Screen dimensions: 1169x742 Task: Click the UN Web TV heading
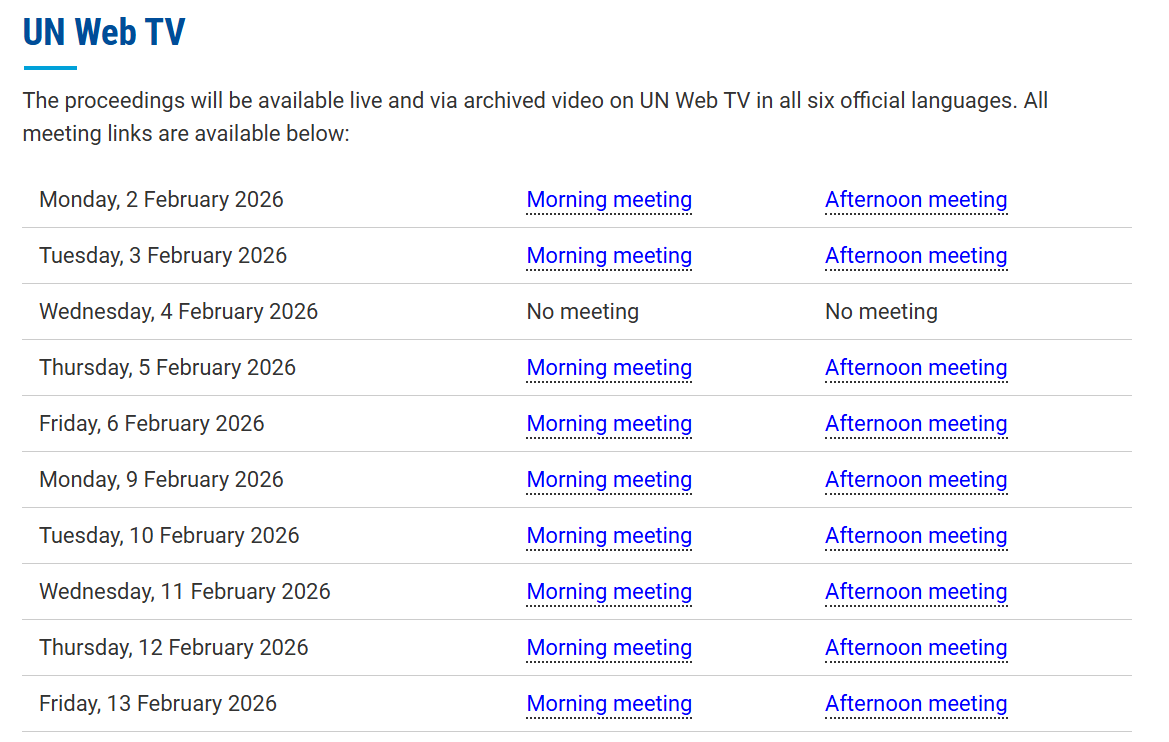[x=104, y=32]
